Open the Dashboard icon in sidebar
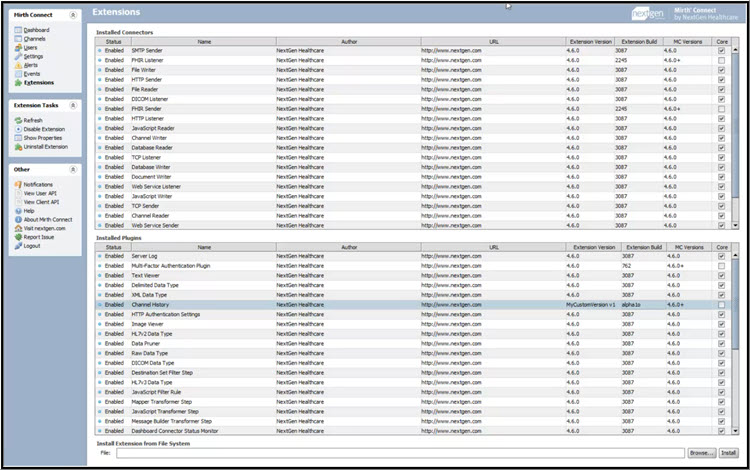The height and width of the screenshot is (470, 750). (18, 30)
